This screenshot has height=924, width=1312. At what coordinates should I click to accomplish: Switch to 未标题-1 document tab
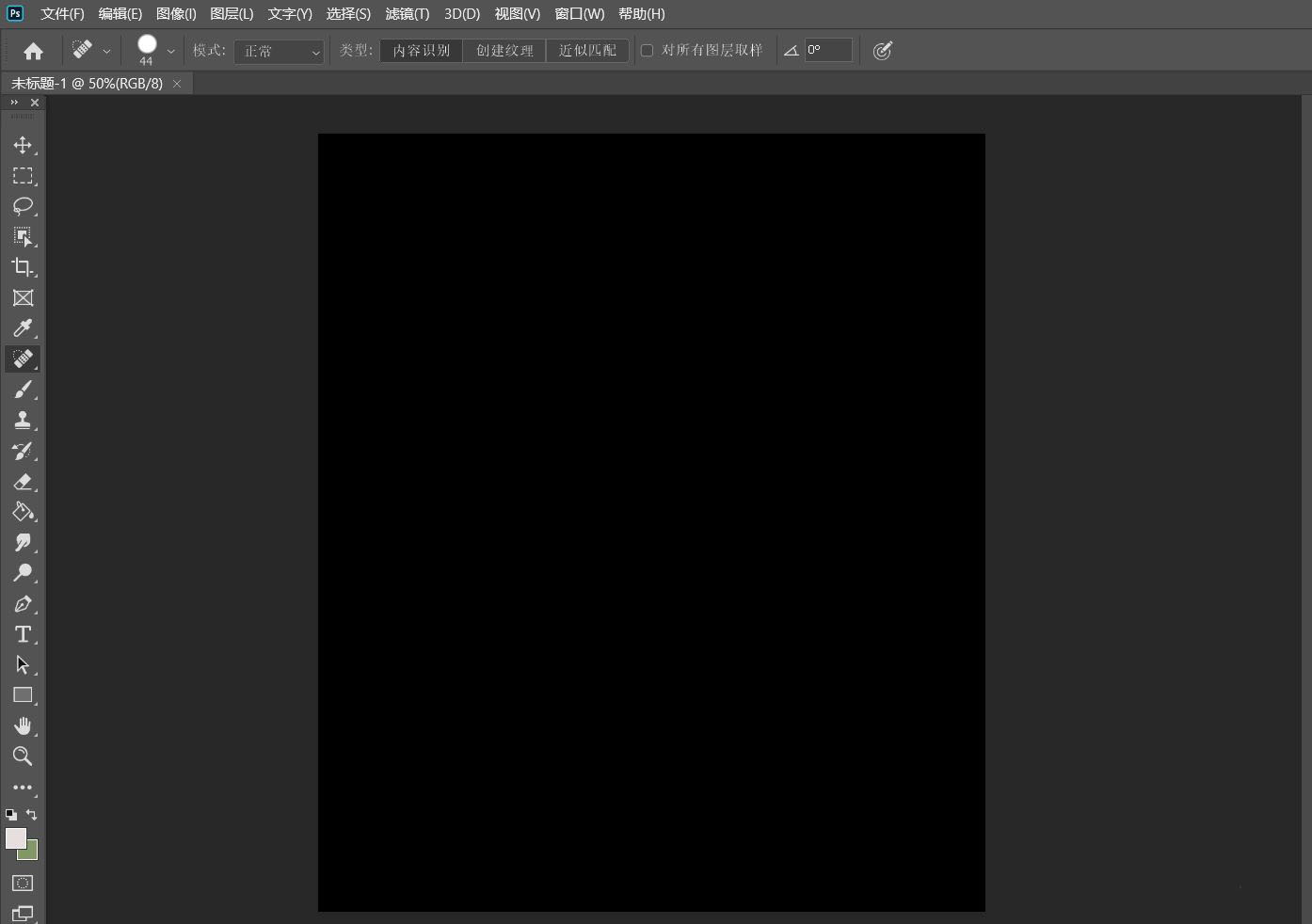[x=87, y=83]
